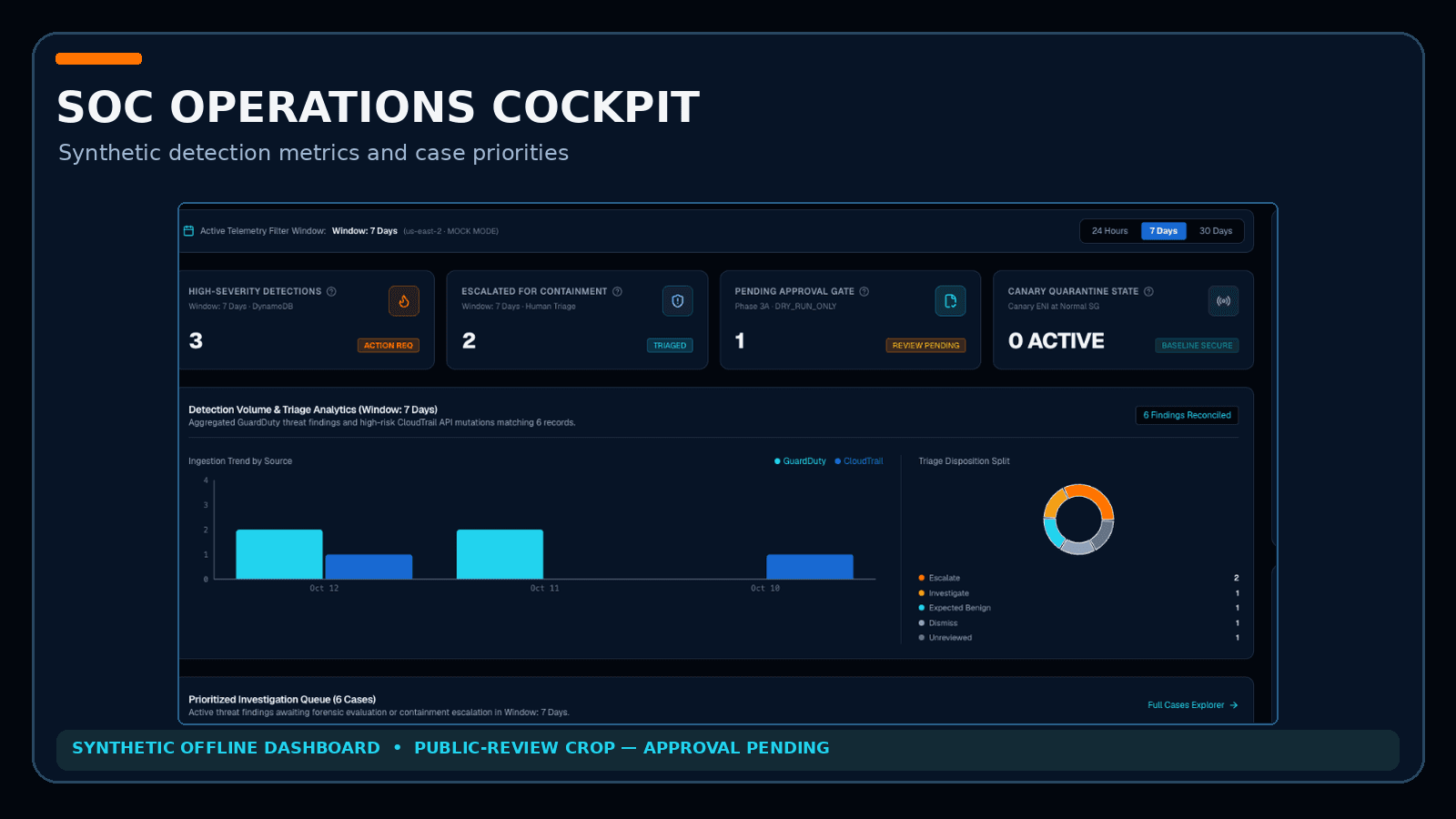
Task: Switch time window to 30 Days
Action: click(x=1216, y=231)
